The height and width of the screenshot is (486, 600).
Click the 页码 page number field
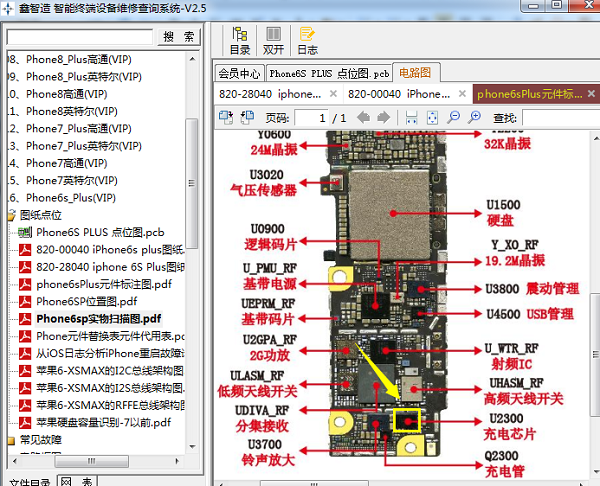(312, 118)
